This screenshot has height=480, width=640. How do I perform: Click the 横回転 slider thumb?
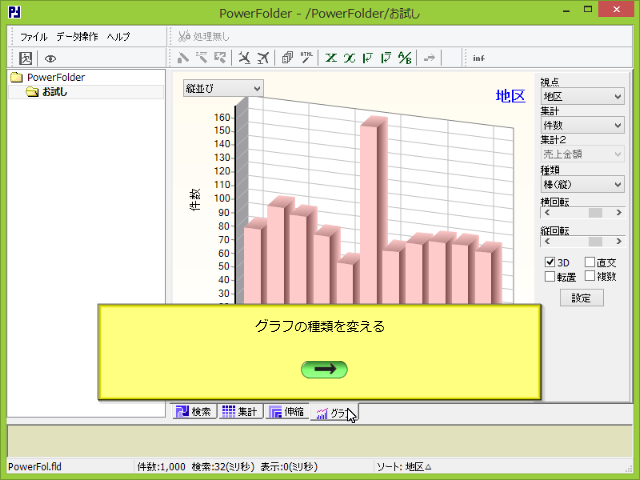[595, 213]
